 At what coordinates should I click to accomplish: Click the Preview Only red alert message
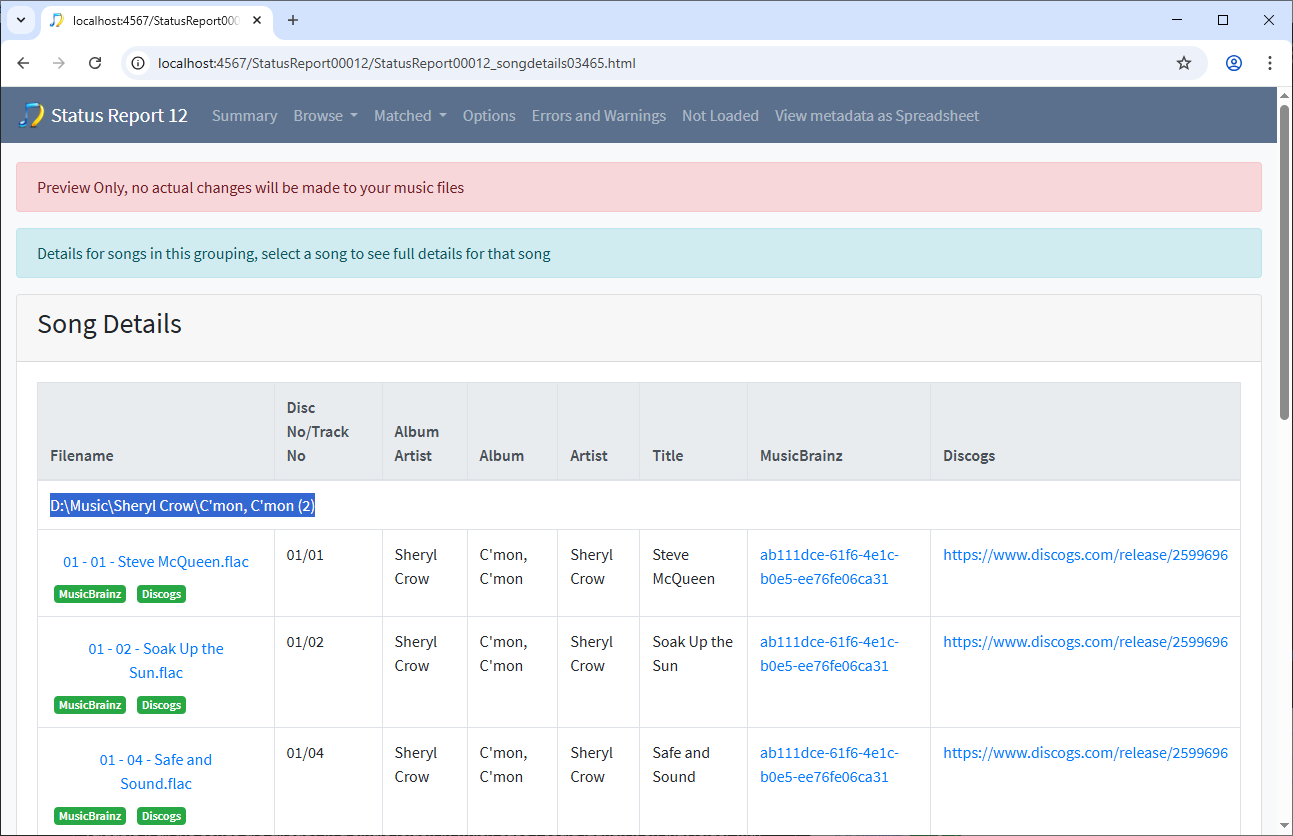[639, 187]
